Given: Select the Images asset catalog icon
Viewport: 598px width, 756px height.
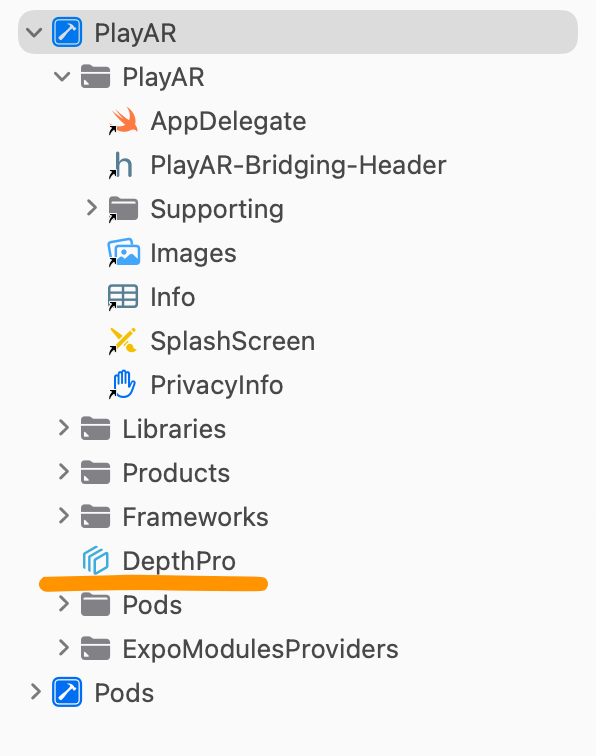Looking at the screenshot, I should tap(124, 252).
